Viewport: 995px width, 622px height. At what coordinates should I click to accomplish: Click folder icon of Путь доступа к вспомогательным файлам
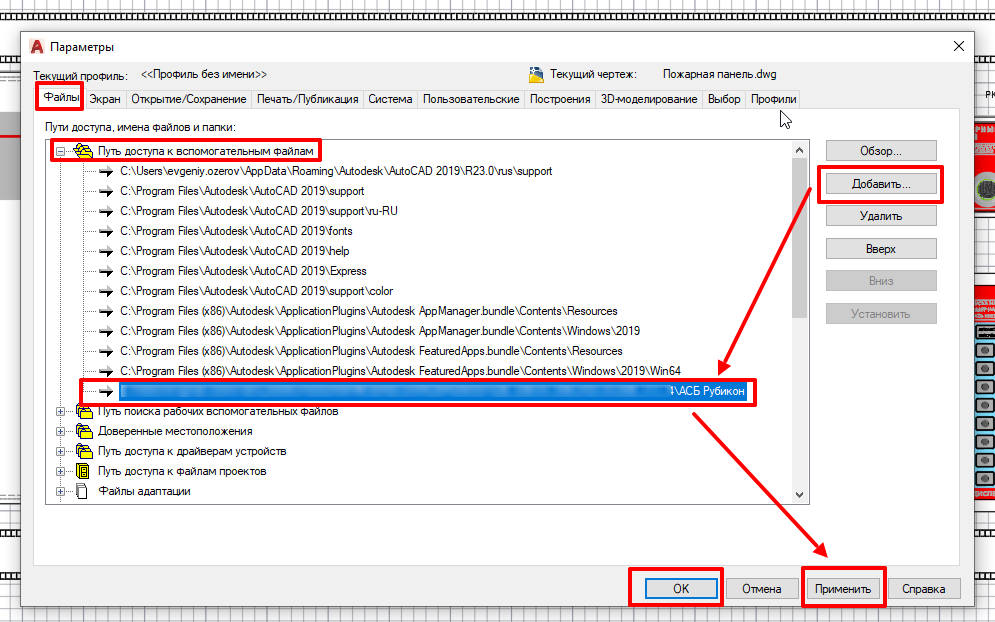(83, 151)
